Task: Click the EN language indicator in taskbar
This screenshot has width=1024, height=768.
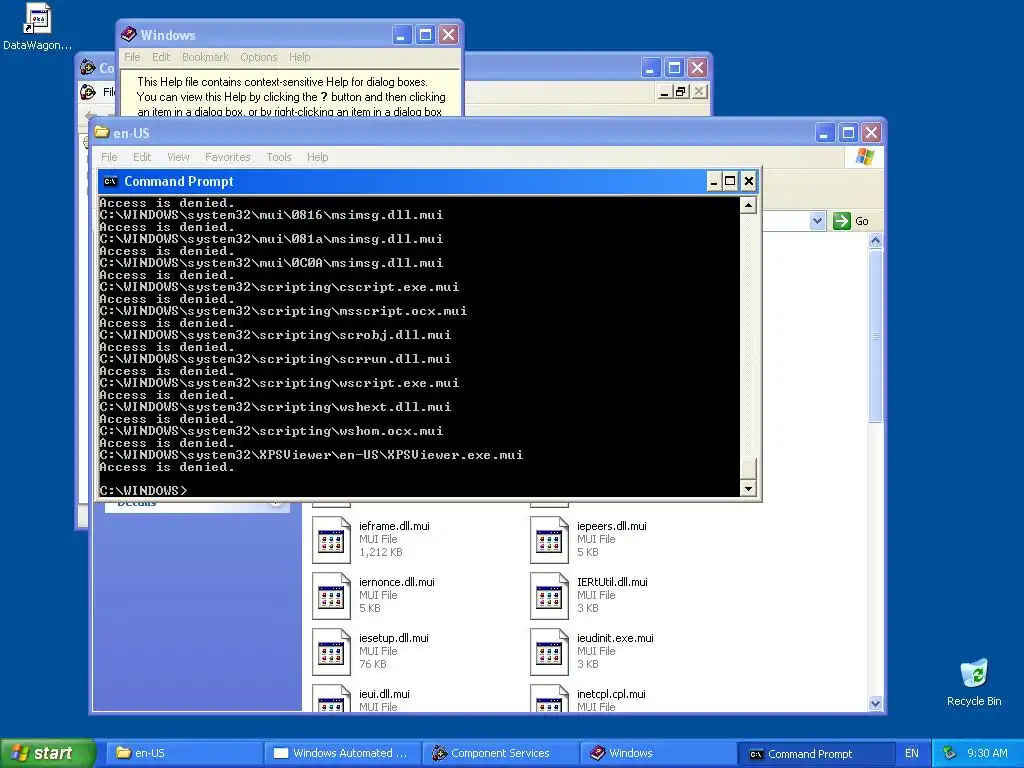Action: point(911,753)
